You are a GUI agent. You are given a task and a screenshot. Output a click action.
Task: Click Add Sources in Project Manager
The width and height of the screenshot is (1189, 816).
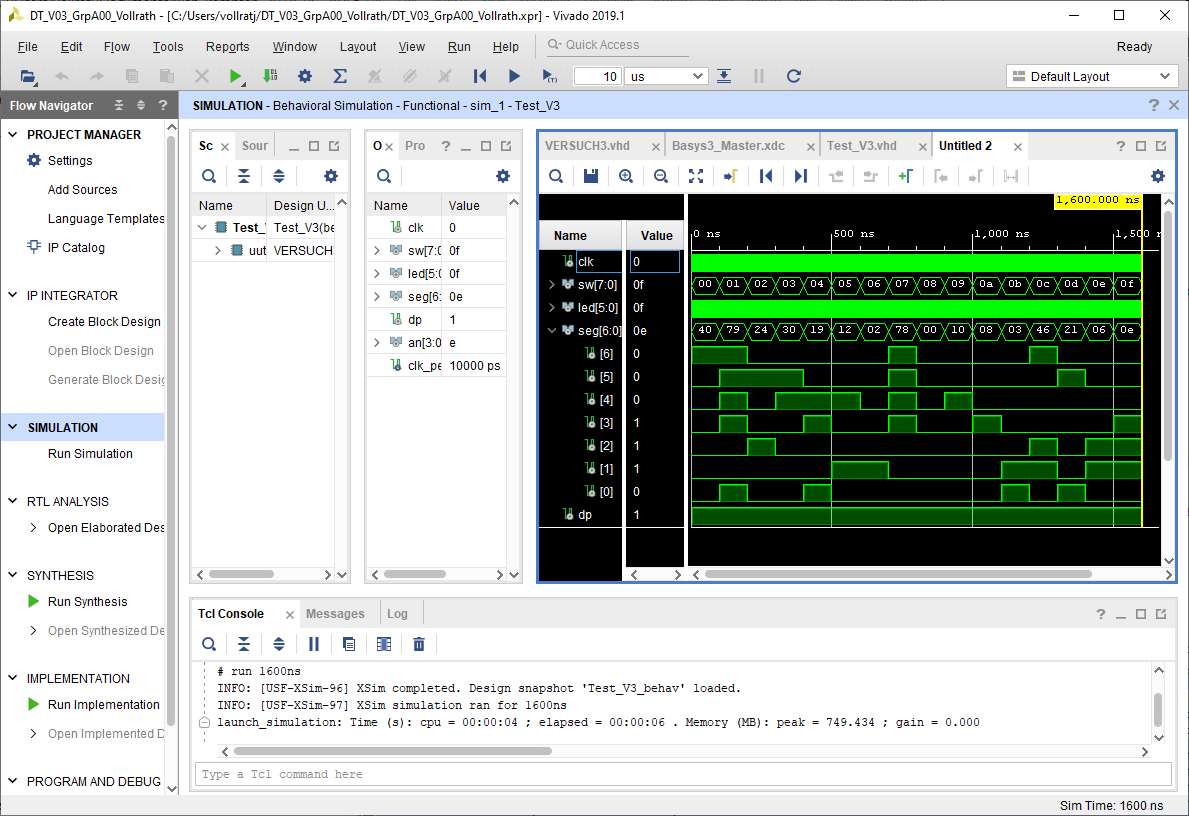(82, 189)
